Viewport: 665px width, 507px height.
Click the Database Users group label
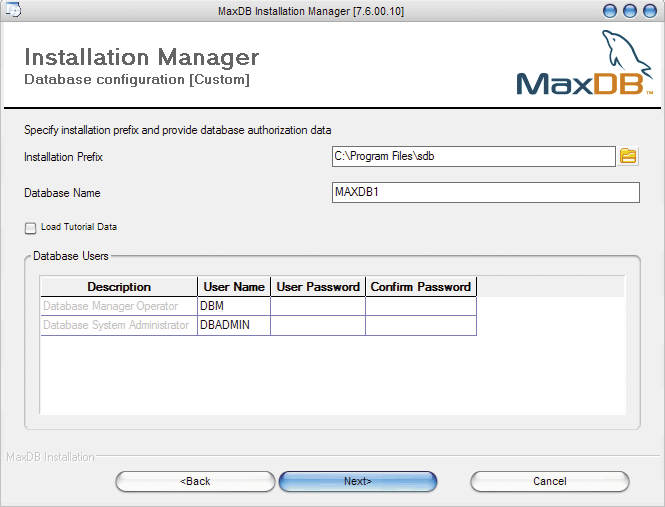coord(71,256)
